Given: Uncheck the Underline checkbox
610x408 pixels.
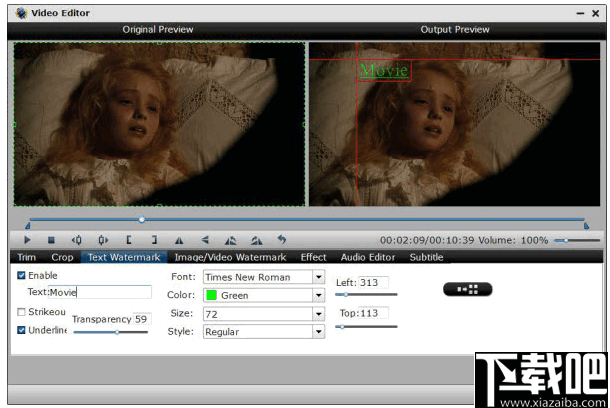Looking at the screenshot, I should click(x=21, y=330).
